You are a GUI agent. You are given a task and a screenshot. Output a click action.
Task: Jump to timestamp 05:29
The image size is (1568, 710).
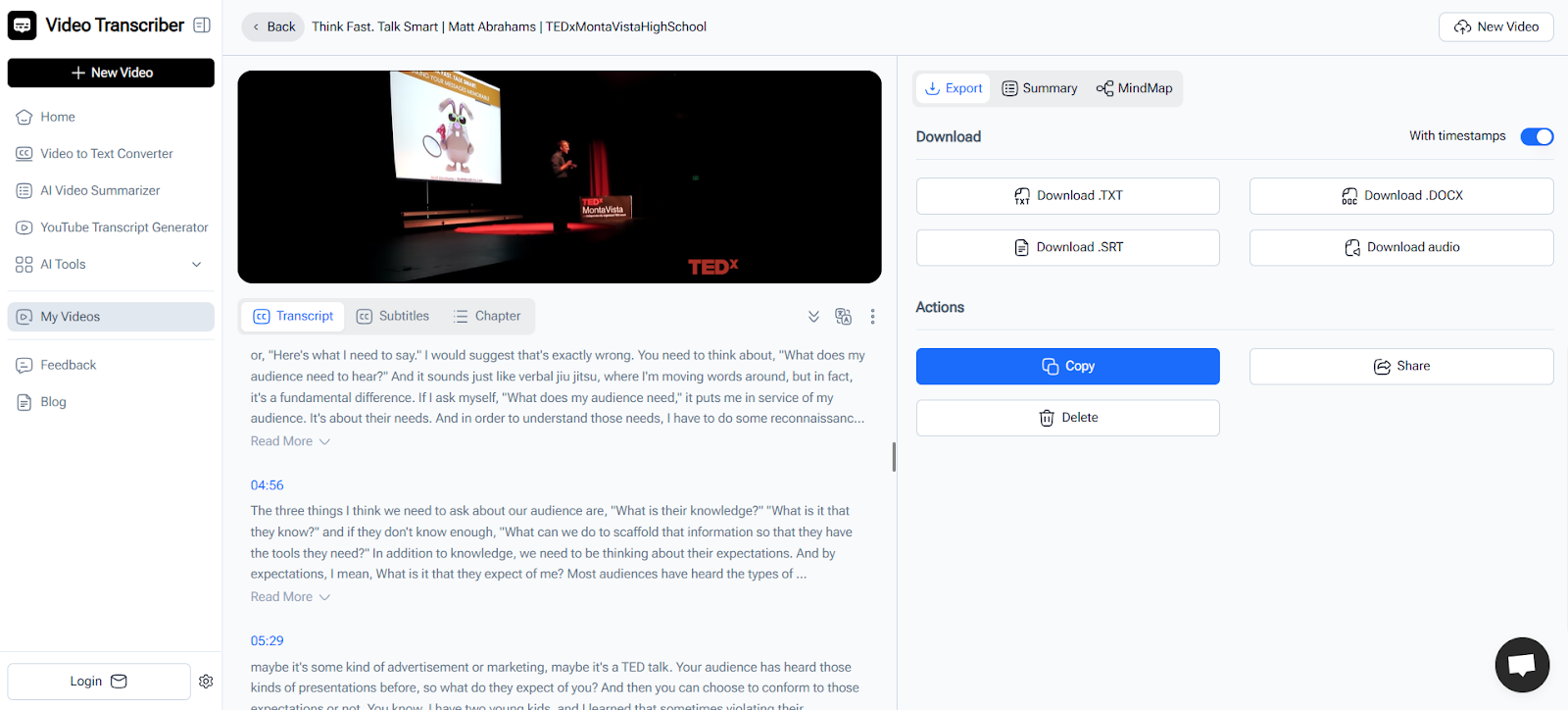tap(267, 640)
